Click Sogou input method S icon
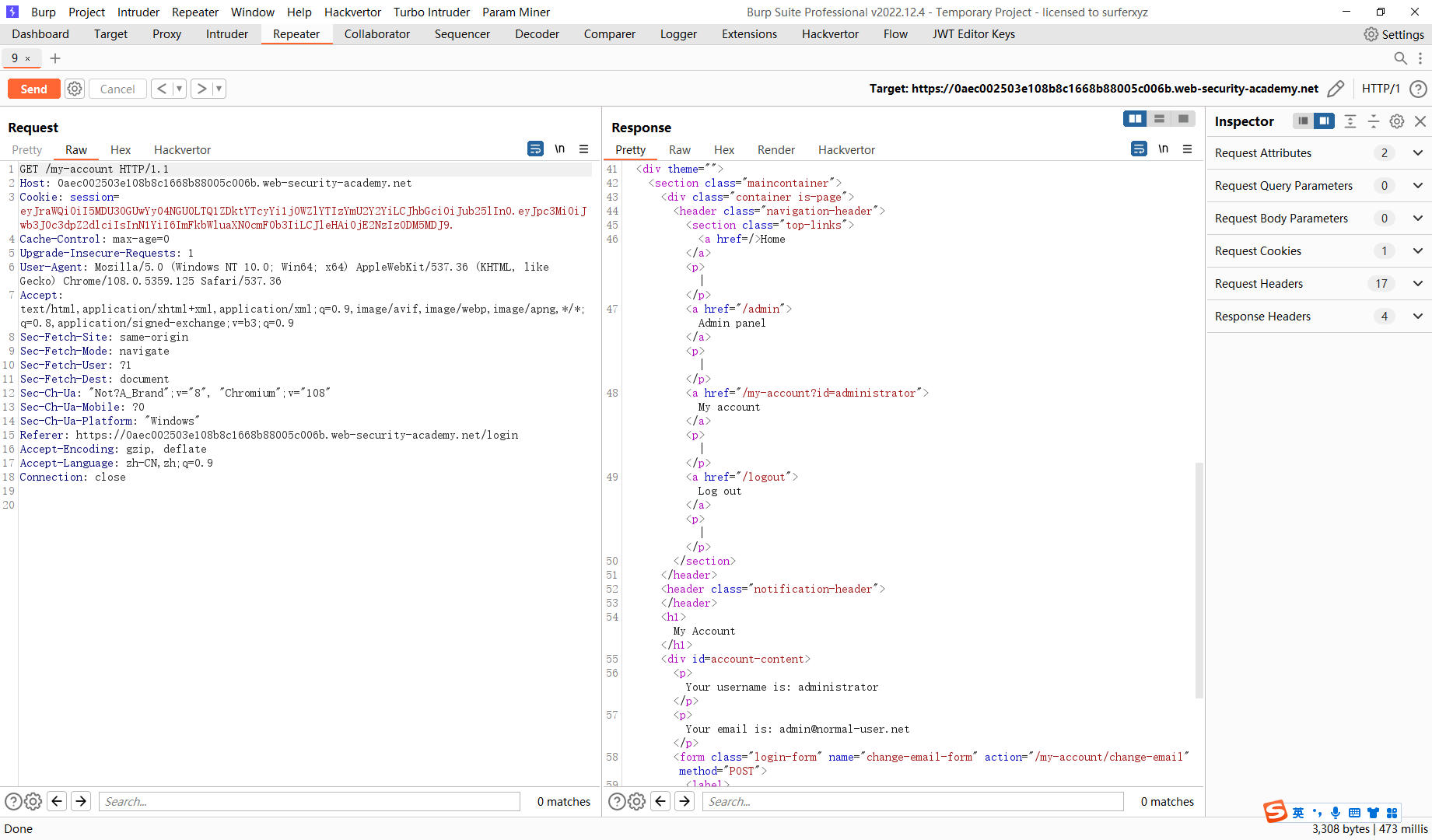The image size is (1432, 840). click(1275, 811)
